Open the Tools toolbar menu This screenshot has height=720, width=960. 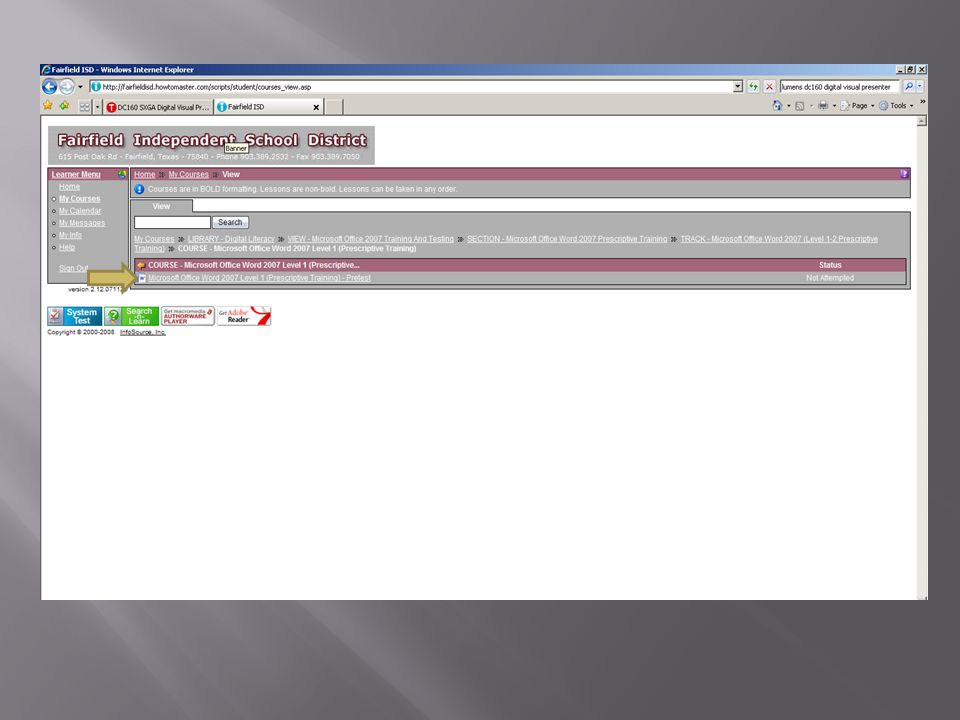897,106
